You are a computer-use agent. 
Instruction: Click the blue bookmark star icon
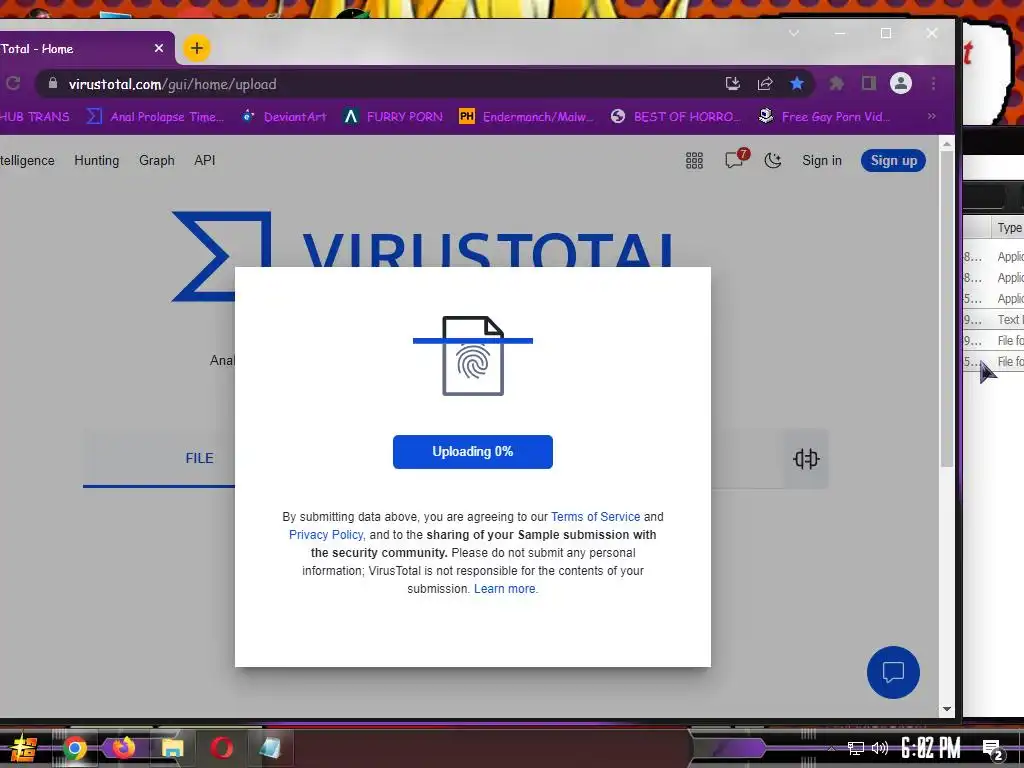797,84
